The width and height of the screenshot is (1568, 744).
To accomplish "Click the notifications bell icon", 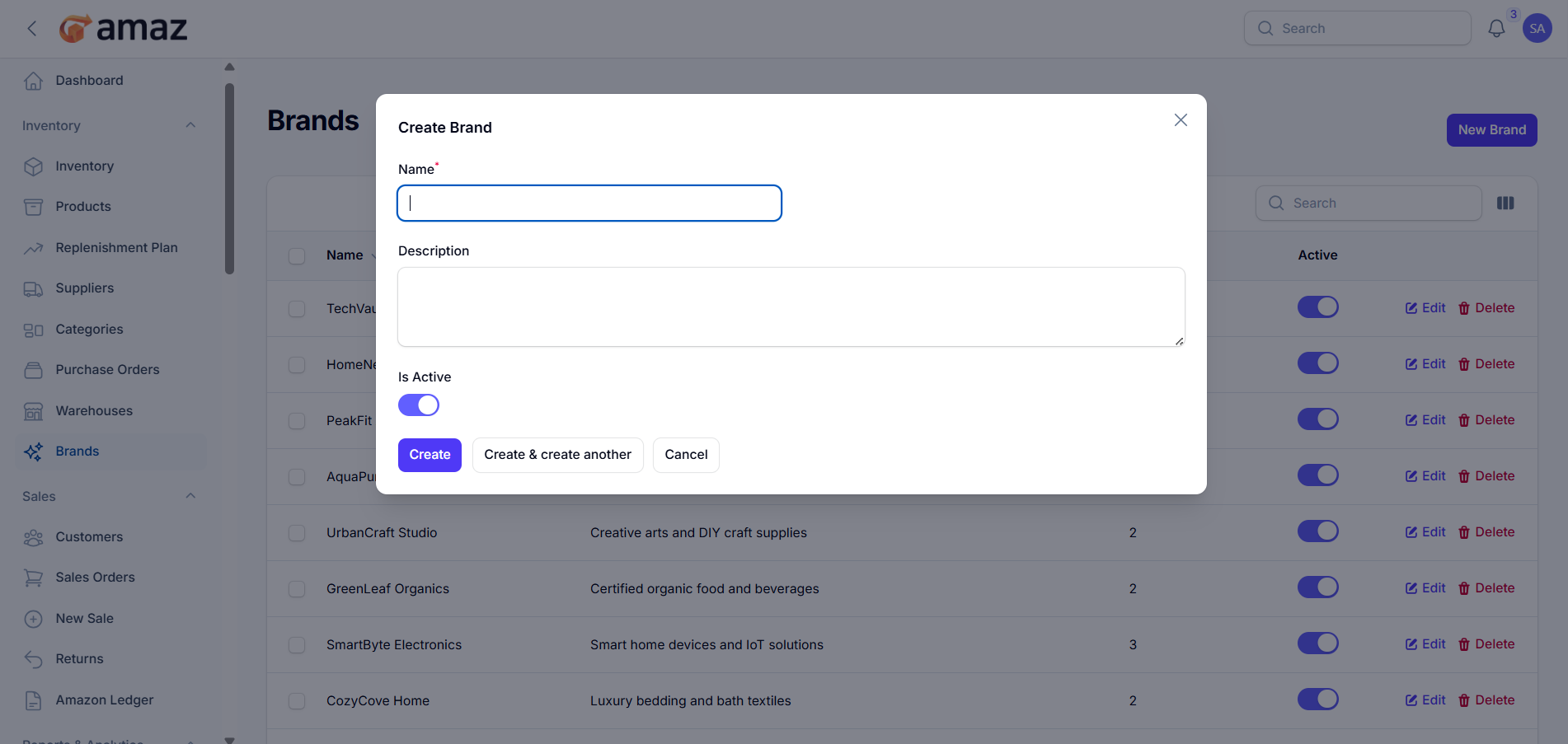I will click(x=1496, y=29).
